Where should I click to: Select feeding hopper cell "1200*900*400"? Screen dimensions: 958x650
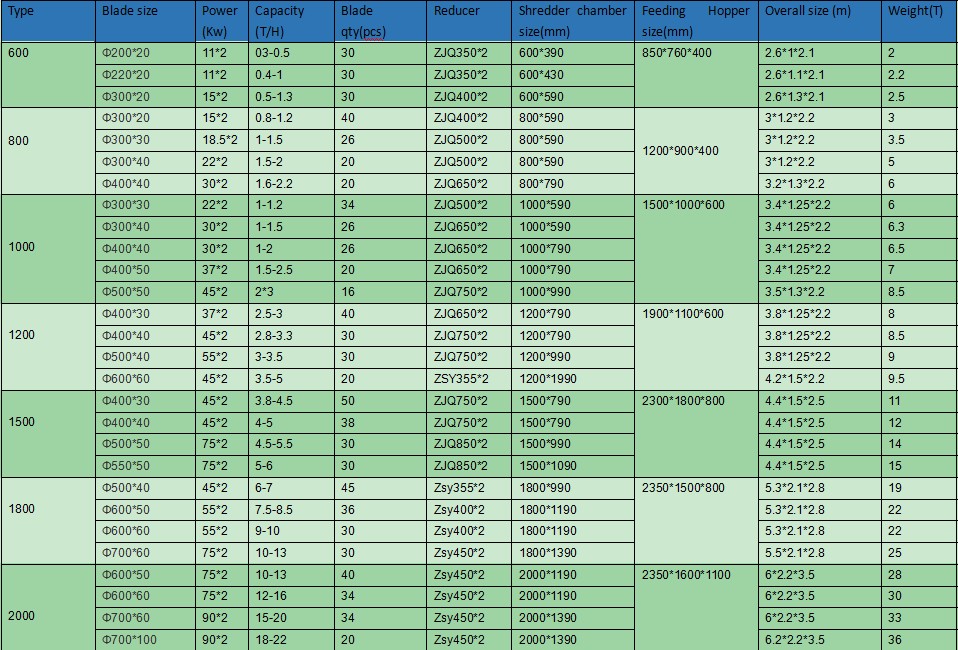click(x=696, y=152)
